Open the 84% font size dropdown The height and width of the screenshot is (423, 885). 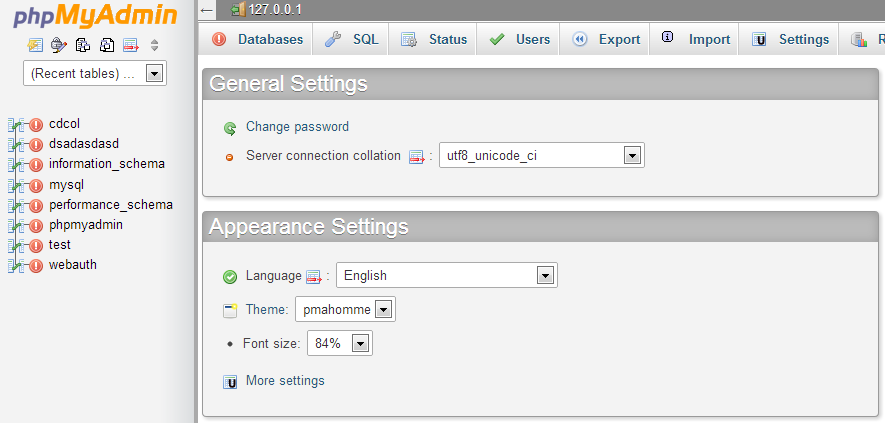(x=340, y=343)
